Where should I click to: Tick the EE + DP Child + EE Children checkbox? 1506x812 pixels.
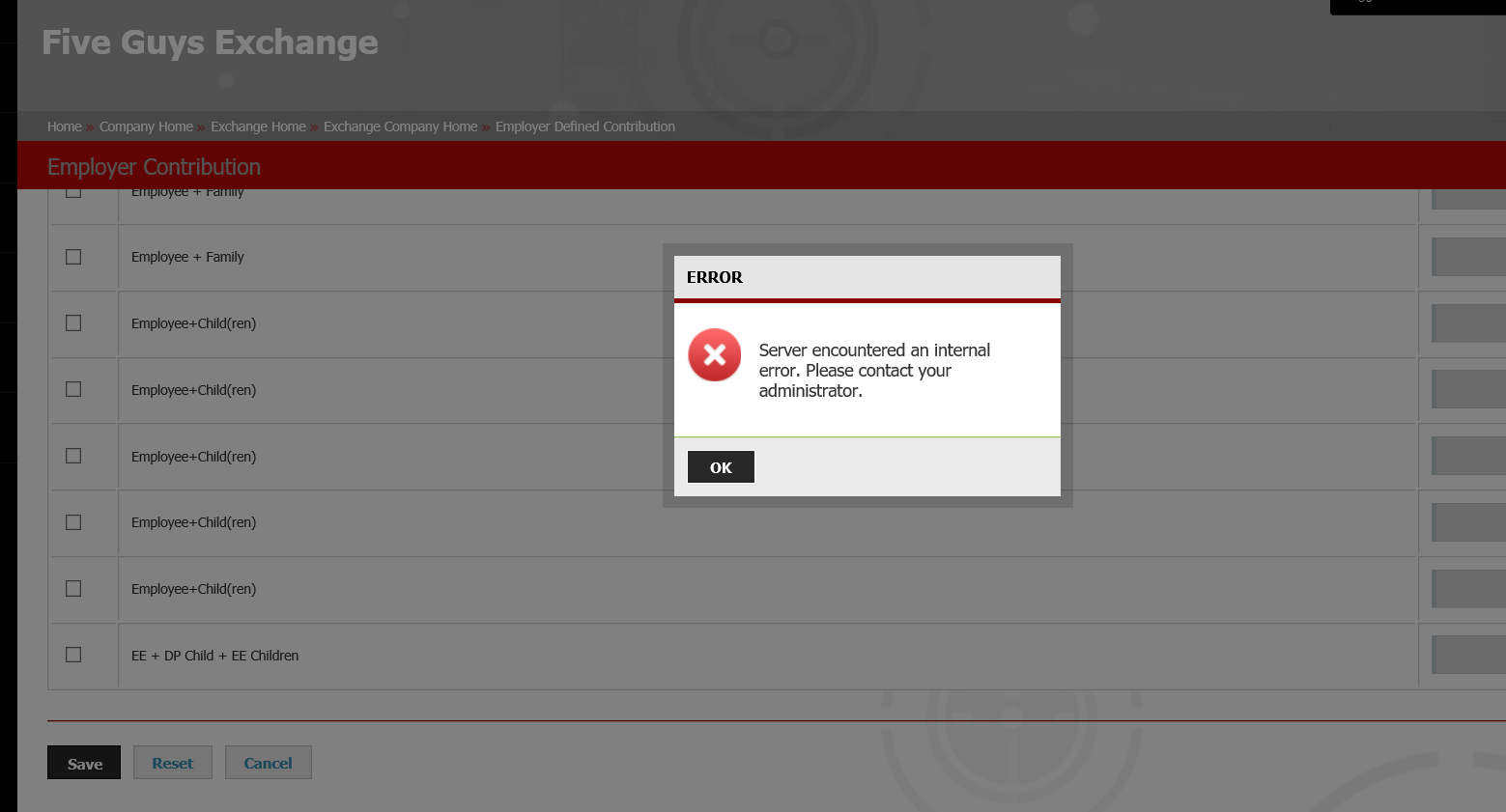pyautogui.click(x=73, y=655)
